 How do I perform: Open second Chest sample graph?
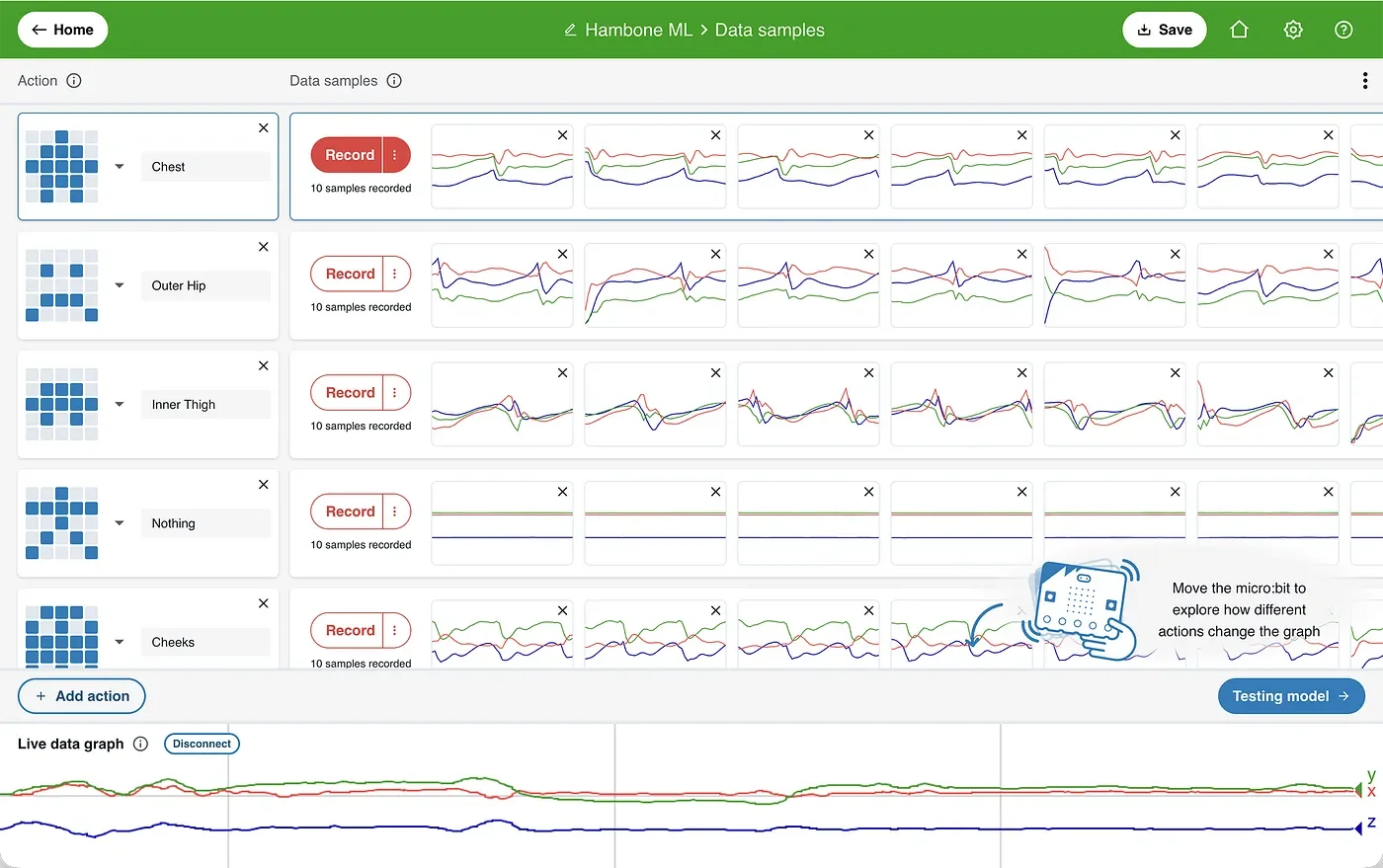click(655, 166)
